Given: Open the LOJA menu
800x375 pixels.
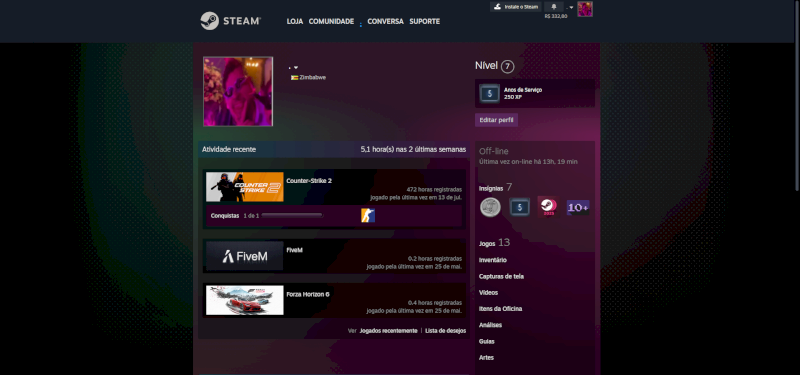Looking at the screenshot, I should click(295, 21).
